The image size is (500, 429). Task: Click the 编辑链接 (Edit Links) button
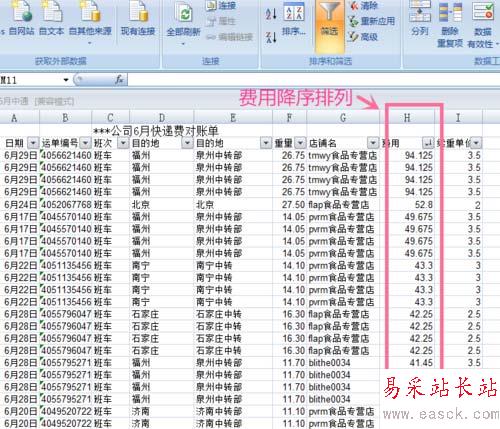229,37
